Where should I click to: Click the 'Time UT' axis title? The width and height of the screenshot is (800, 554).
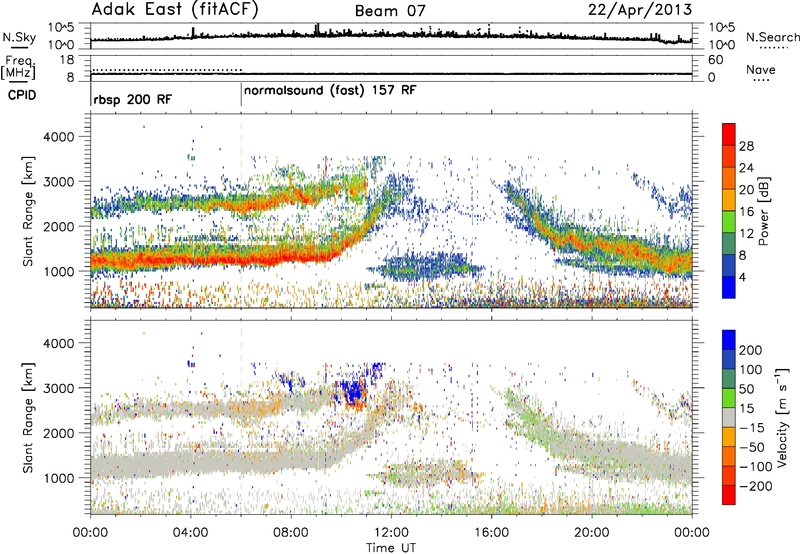(x=391, y=548)
